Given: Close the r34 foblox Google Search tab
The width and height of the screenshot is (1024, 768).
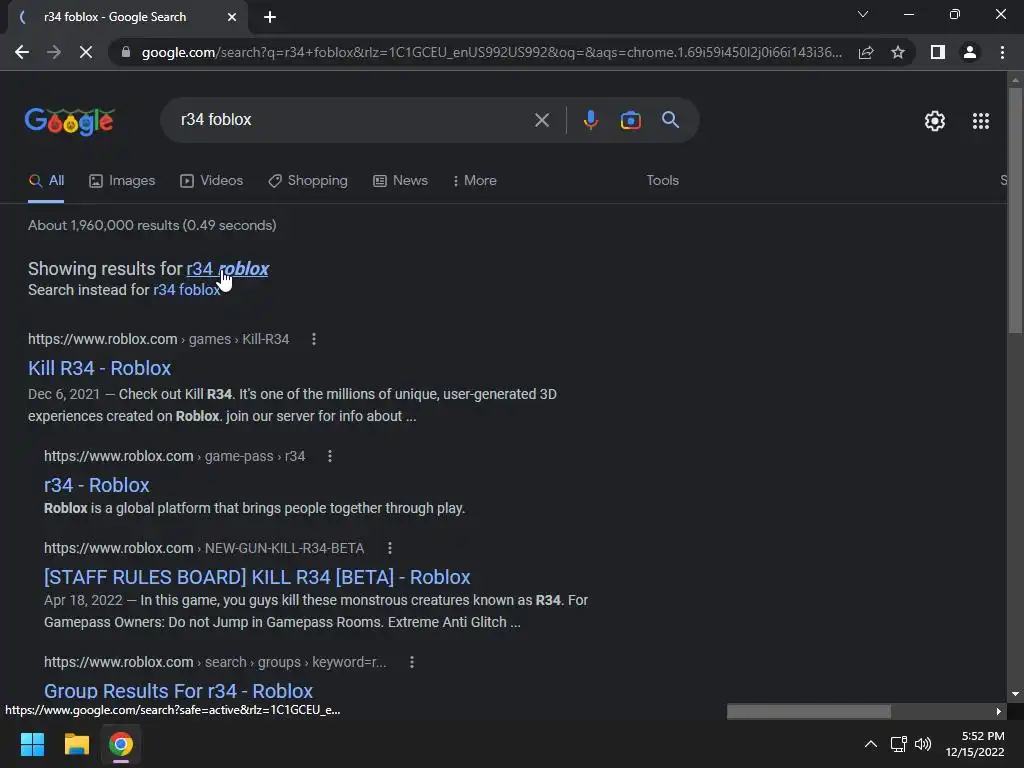Looking at the screenshot, I should (232, 17).
